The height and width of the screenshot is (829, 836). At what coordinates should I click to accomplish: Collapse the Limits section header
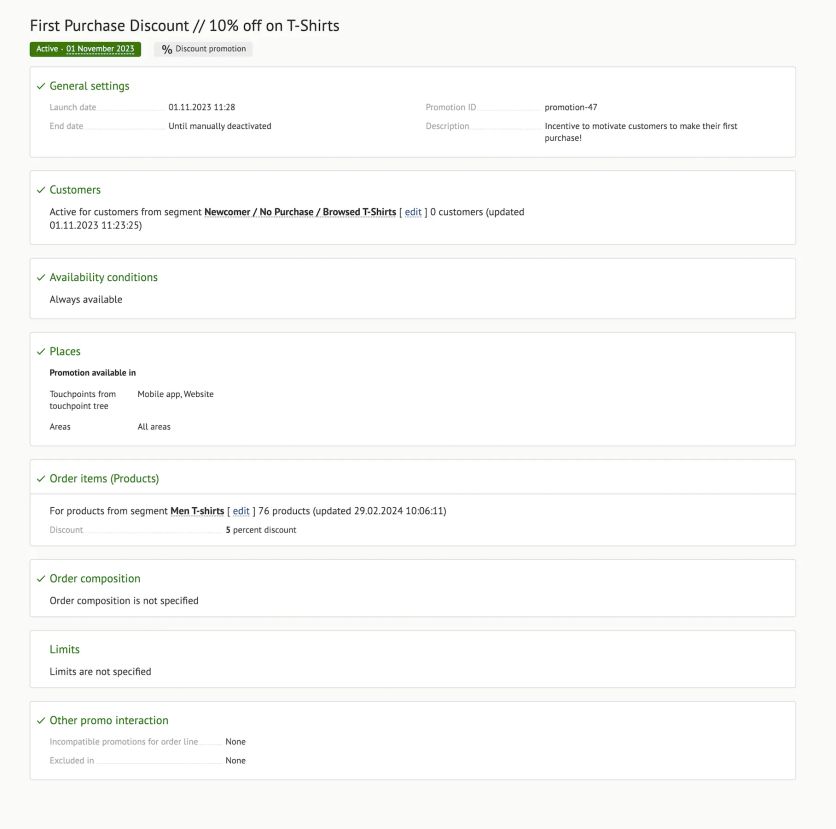(x=64, y=649)
